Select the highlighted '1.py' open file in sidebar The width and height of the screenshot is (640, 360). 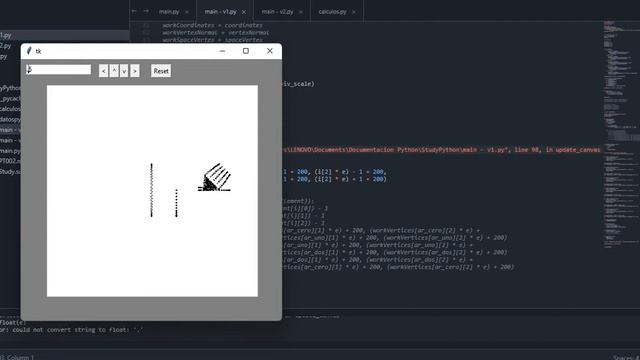click(x=64, y=36)
